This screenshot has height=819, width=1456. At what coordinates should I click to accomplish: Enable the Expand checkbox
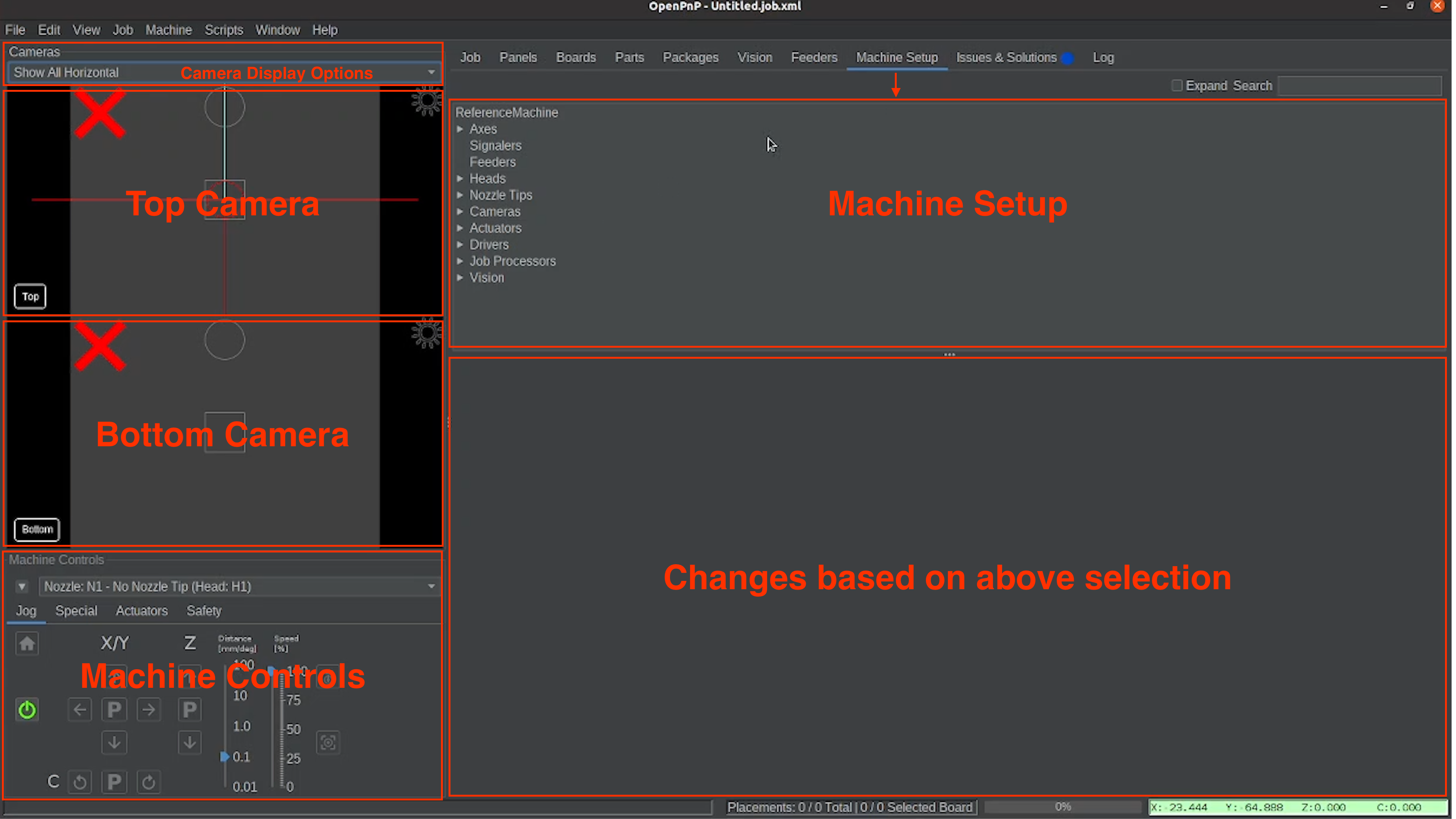tap(1177, 86)
